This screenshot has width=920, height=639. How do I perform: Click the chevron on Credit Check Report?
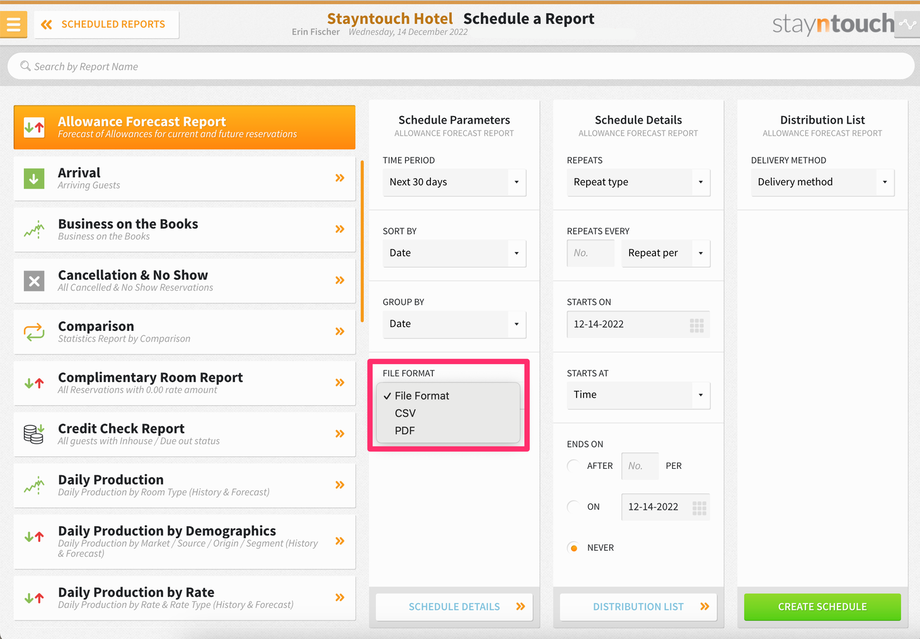340,434
